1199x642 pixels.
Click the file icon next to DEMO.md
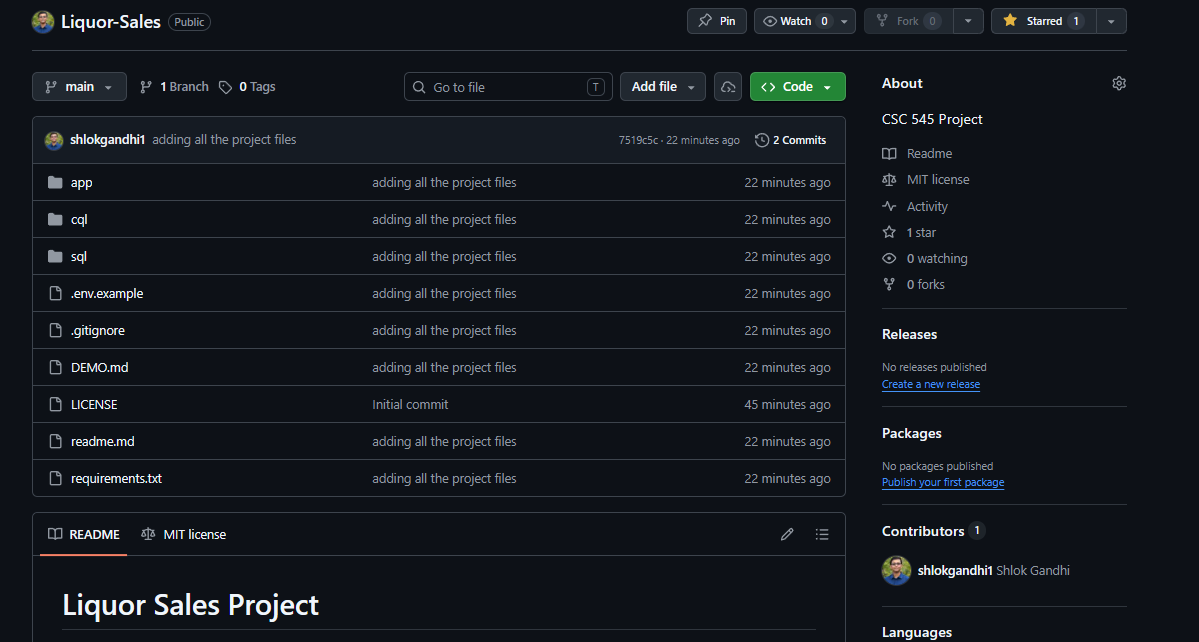pos(55,368)
